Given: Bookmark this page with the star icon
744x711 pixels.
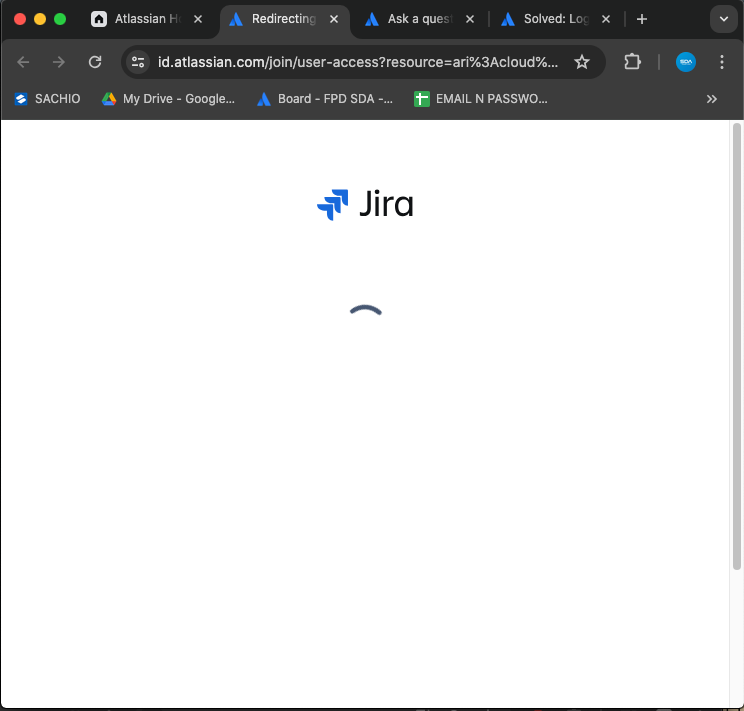Looking at the screenshot, I should tap(582, 62).
